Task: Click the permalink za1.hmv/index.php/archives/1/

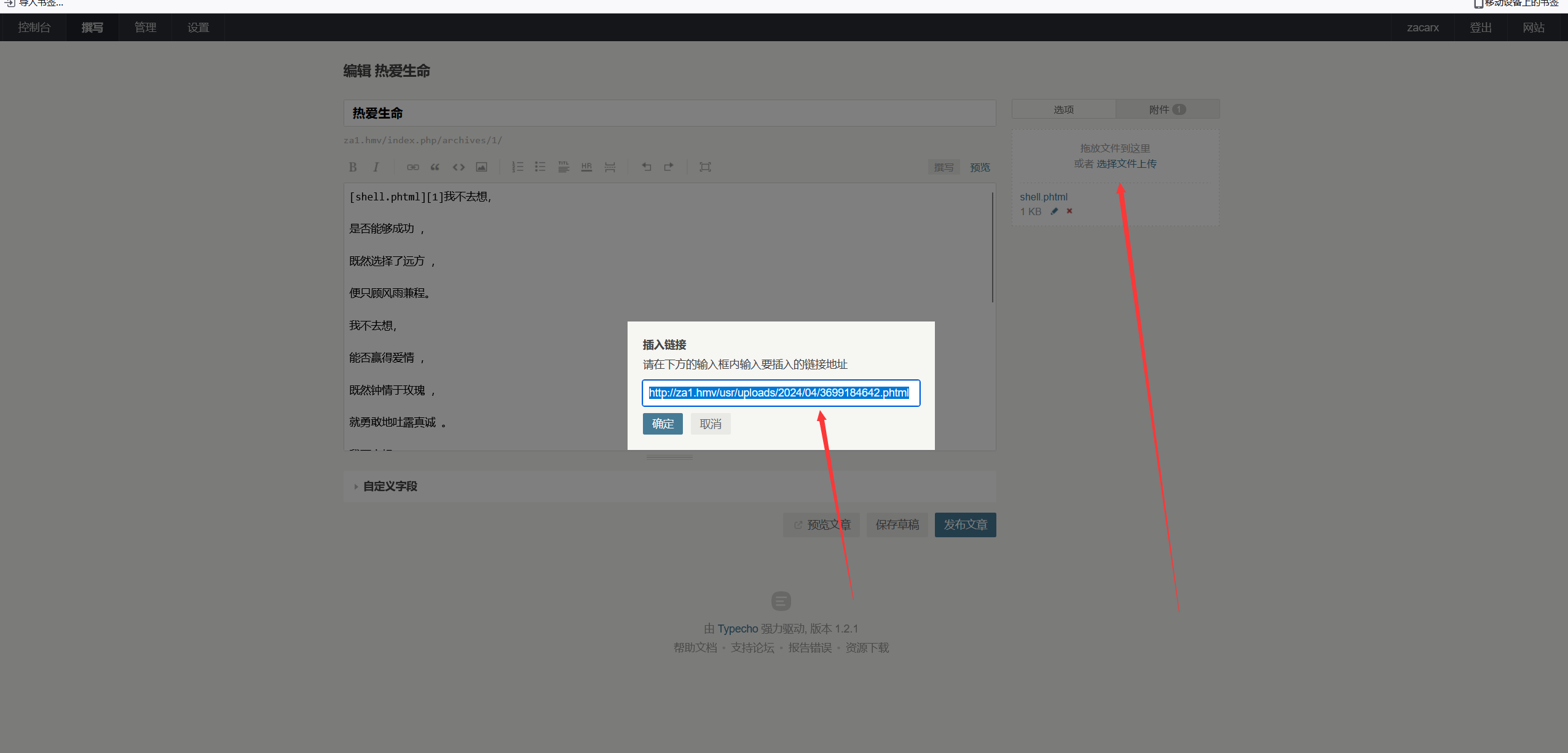Action: [423, 140]
